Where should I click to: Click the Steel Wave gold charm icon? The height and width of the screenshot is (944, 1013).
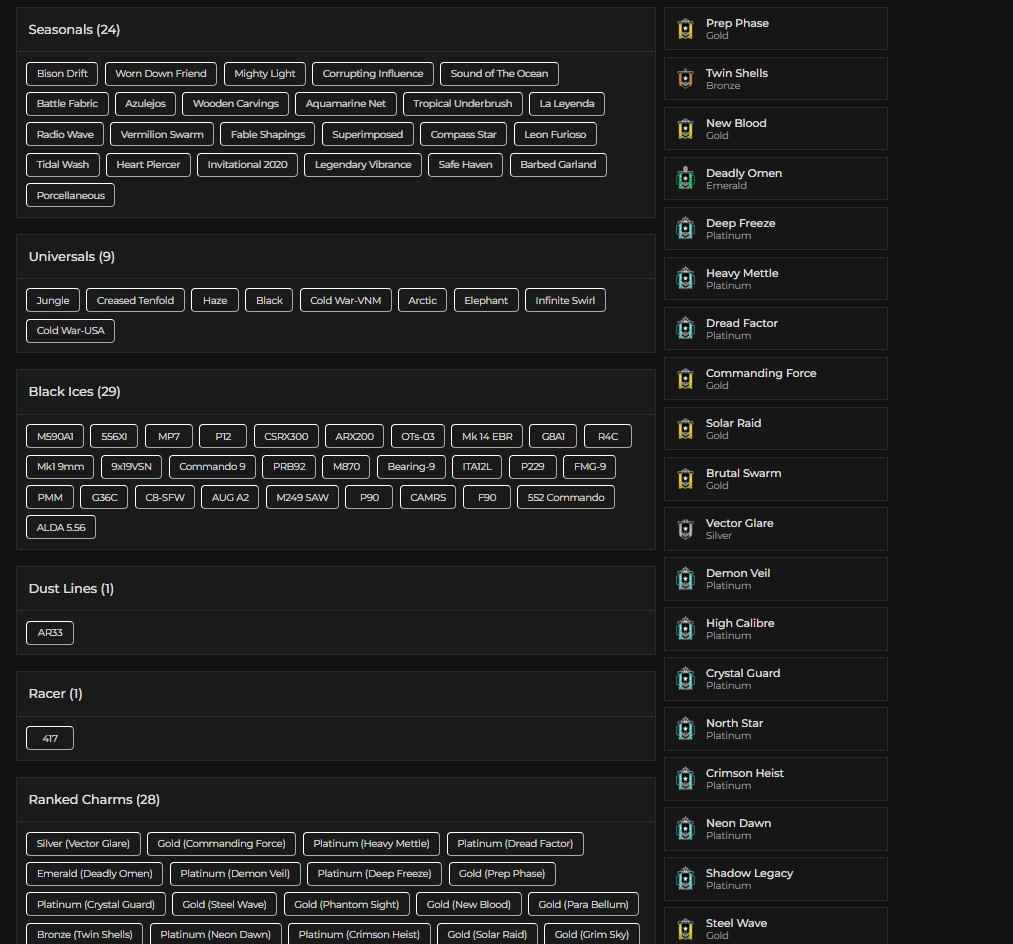(x=686, y=929)
